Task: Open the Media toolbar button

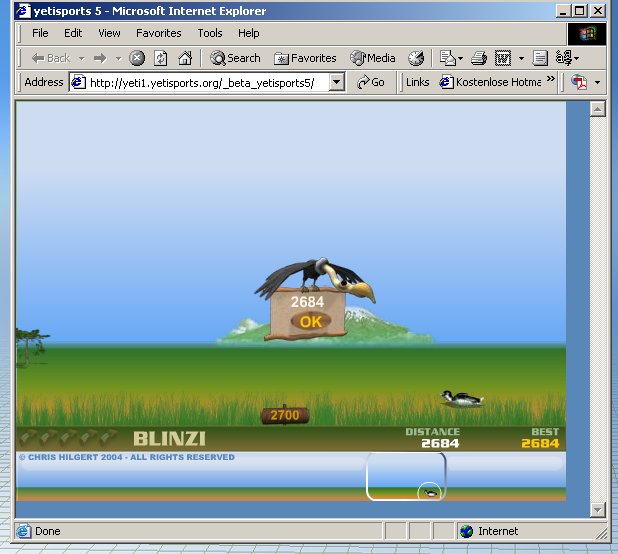Action: (372, 58)
